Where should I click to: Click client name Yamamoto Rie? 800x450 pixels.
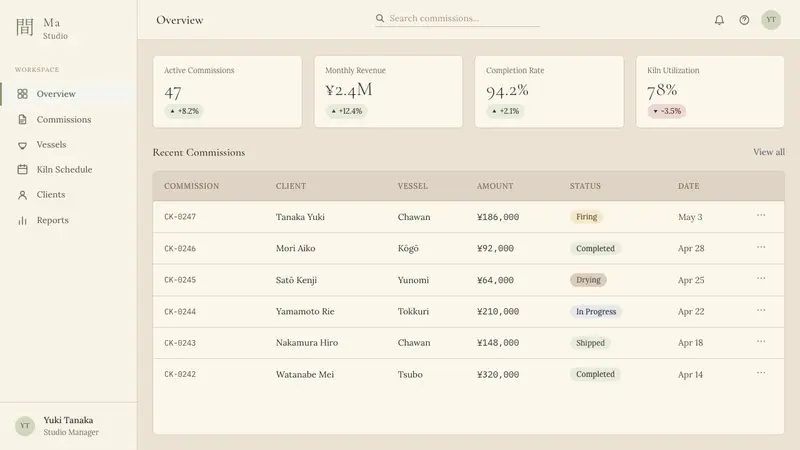pos(305,312)
